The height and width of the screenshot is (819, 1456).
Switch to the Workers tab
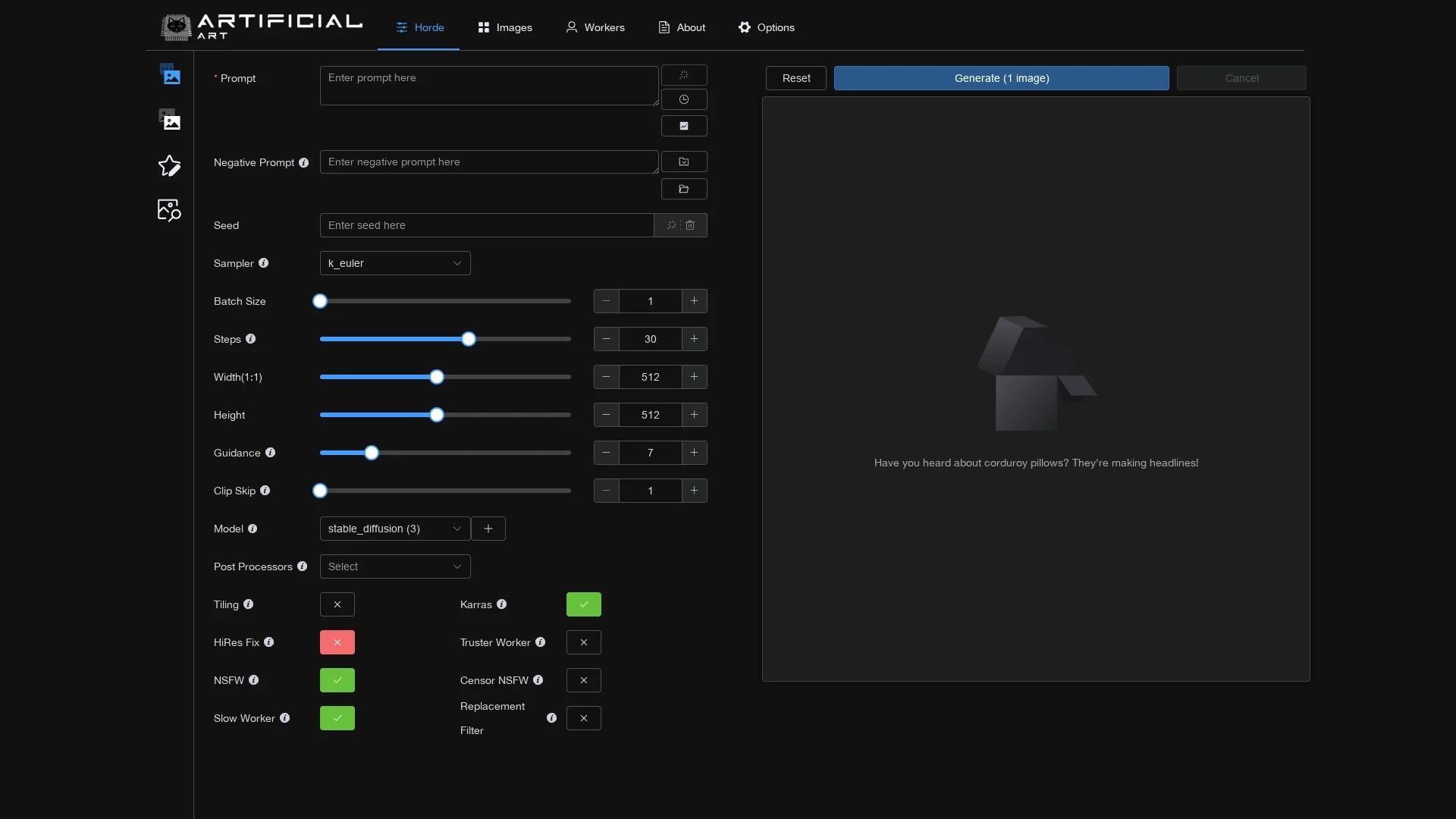click(595, 27)
